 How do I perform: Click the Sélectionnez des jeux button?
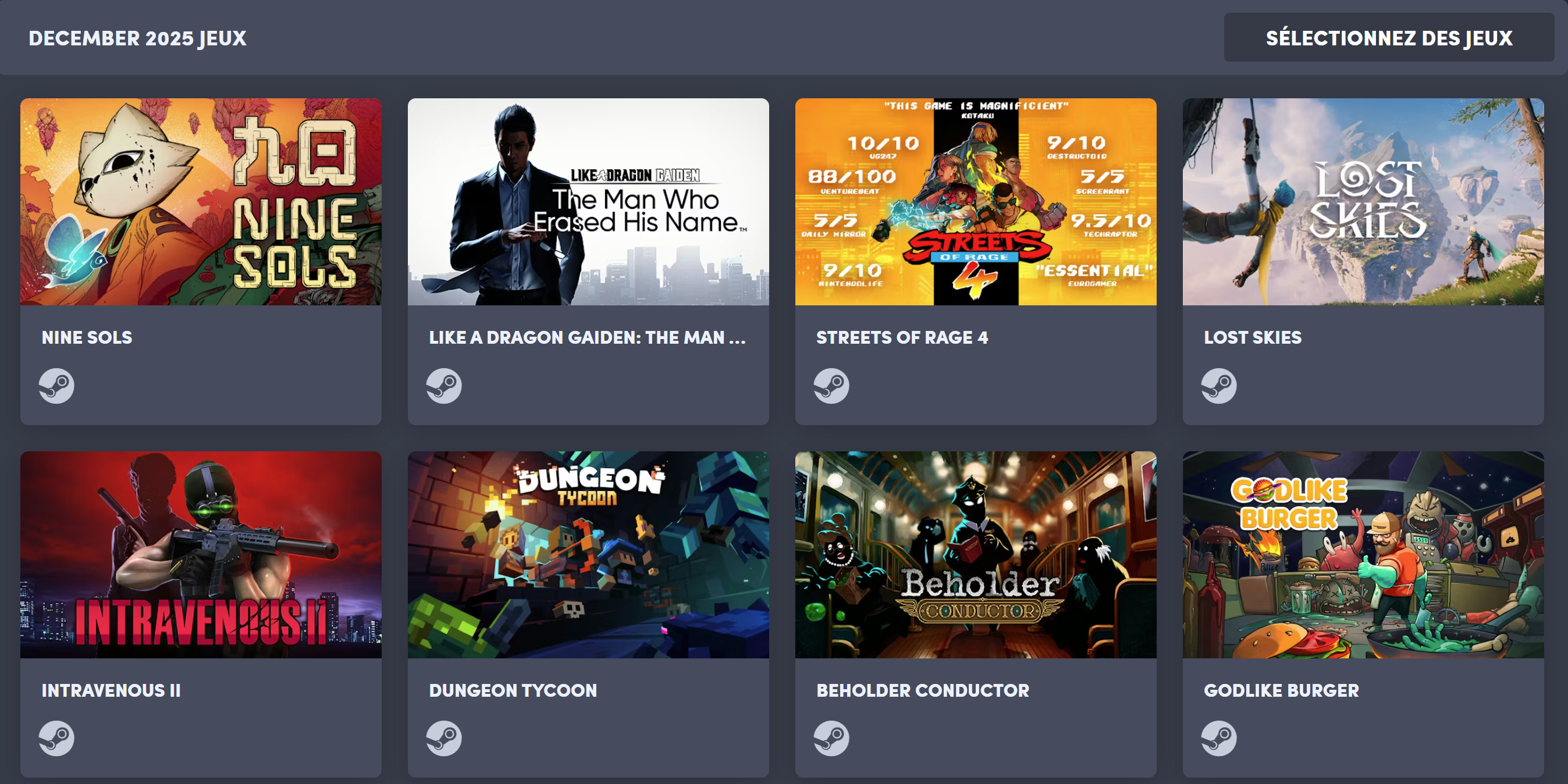tap(1389, 38)
